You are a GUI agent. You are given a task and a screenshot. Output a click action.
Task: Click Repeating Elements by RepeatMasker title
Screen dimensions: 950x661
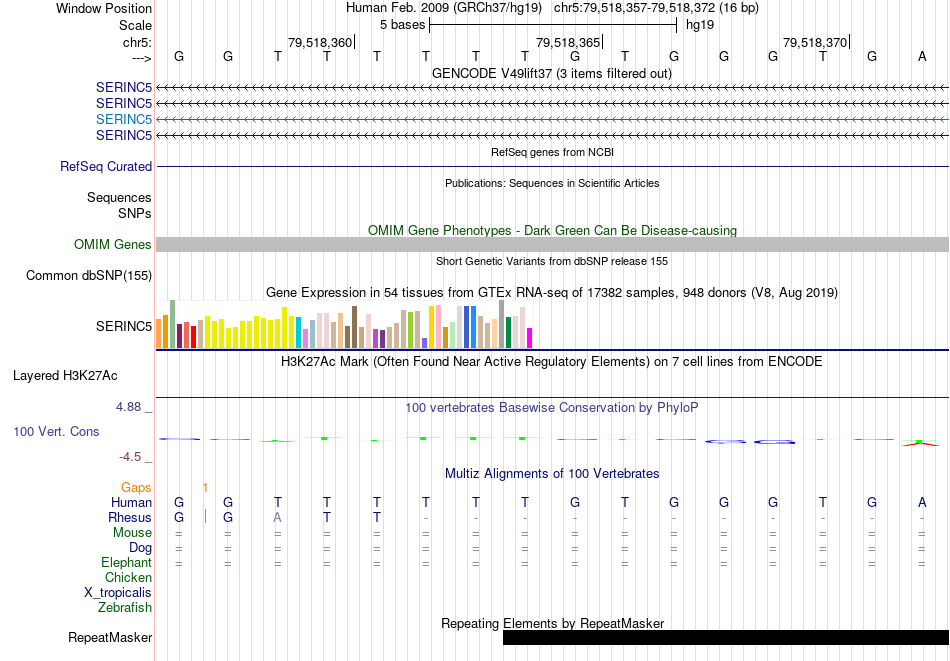coord(552,623)
